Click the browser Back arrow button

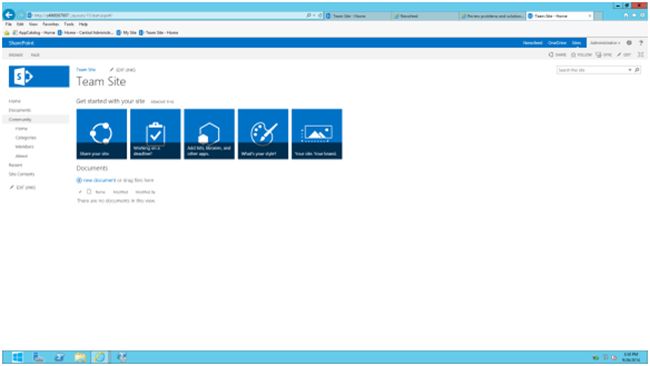click(x=9, y=15)
